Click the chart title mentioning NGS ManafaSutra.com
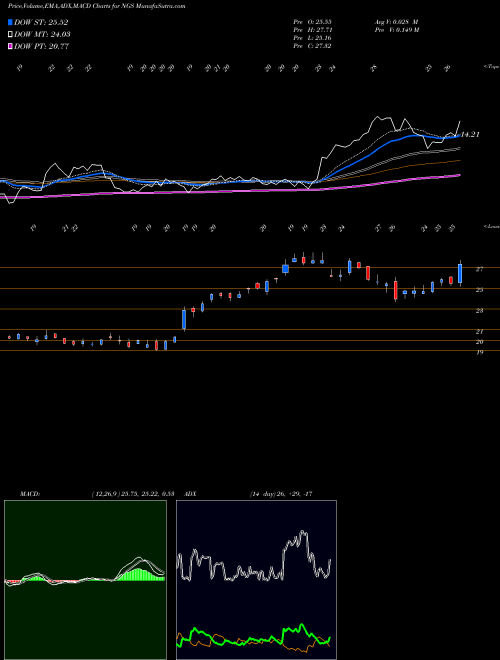This screenshot has height=660, width=500. 96,6
